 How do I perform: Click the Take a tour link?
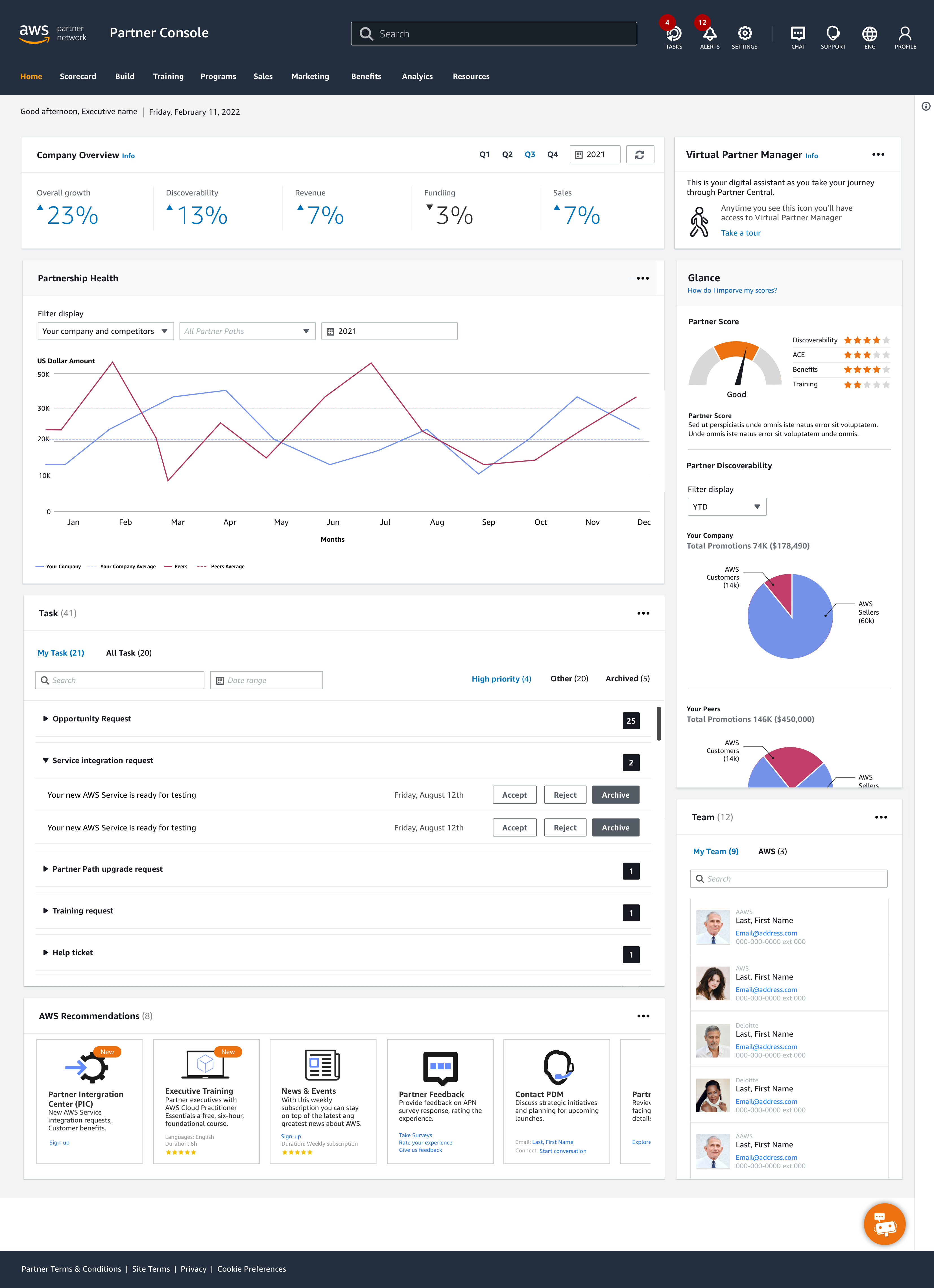click(740, 233)
